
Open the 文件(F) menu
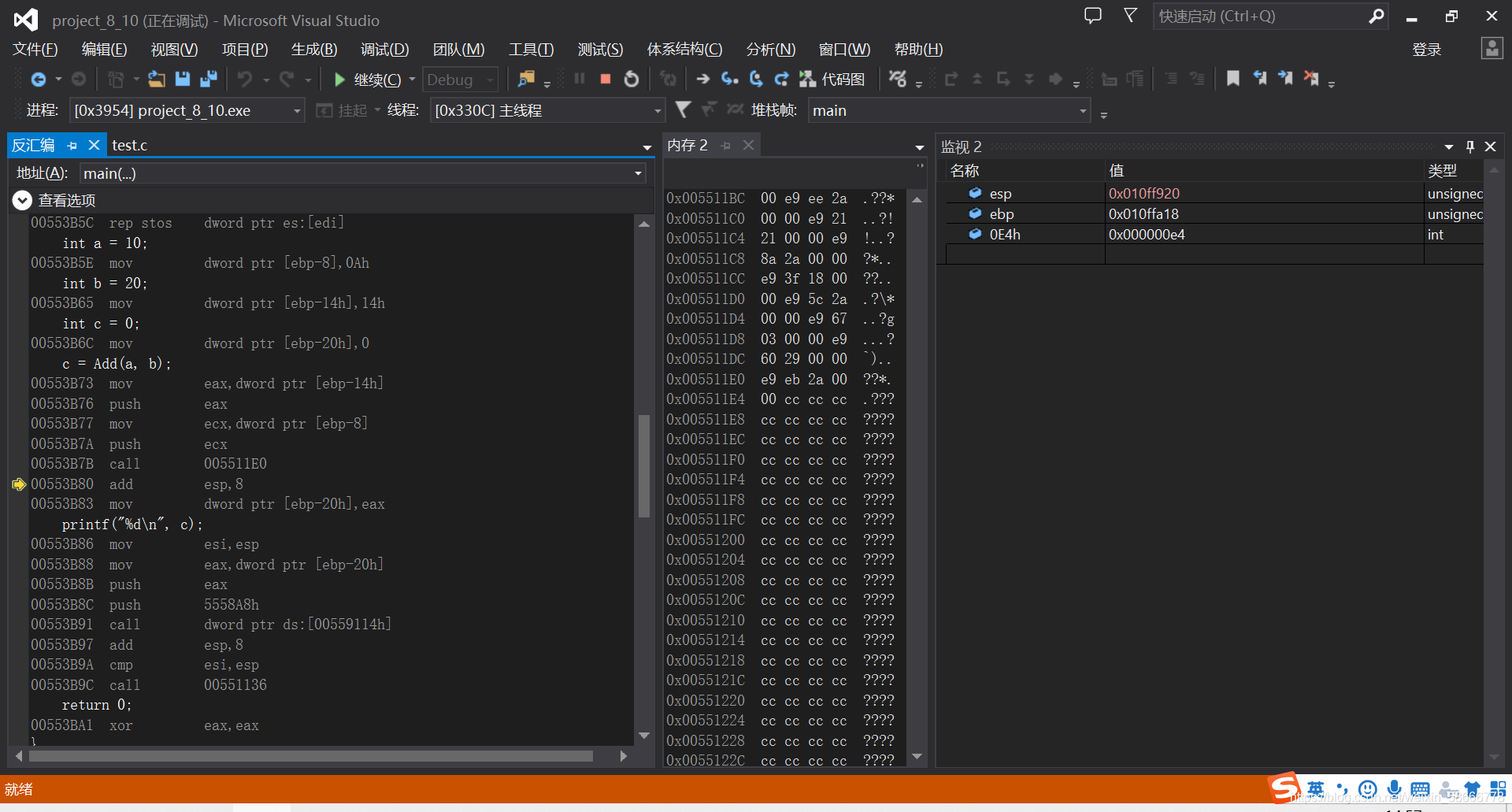coord(35,50)
